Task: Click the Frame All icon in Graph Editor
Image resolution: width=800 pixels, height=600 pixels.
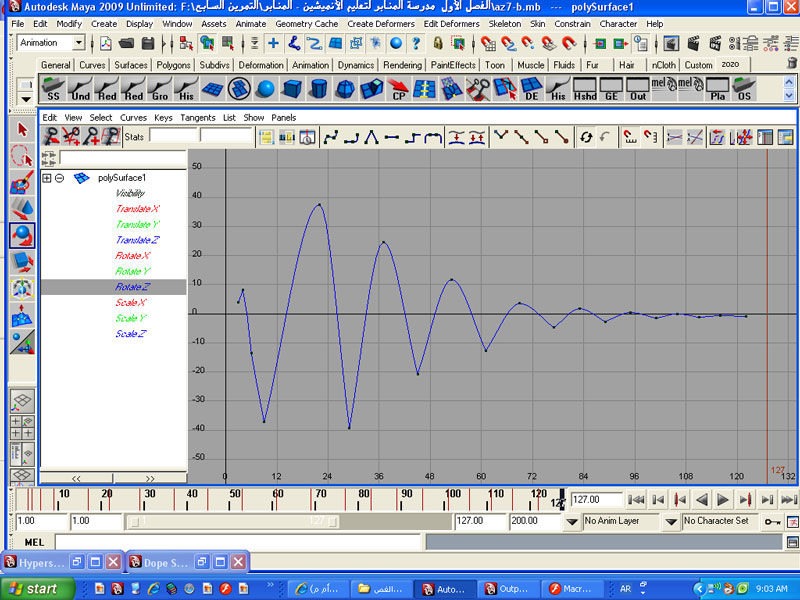Action: tap(267, 137)
